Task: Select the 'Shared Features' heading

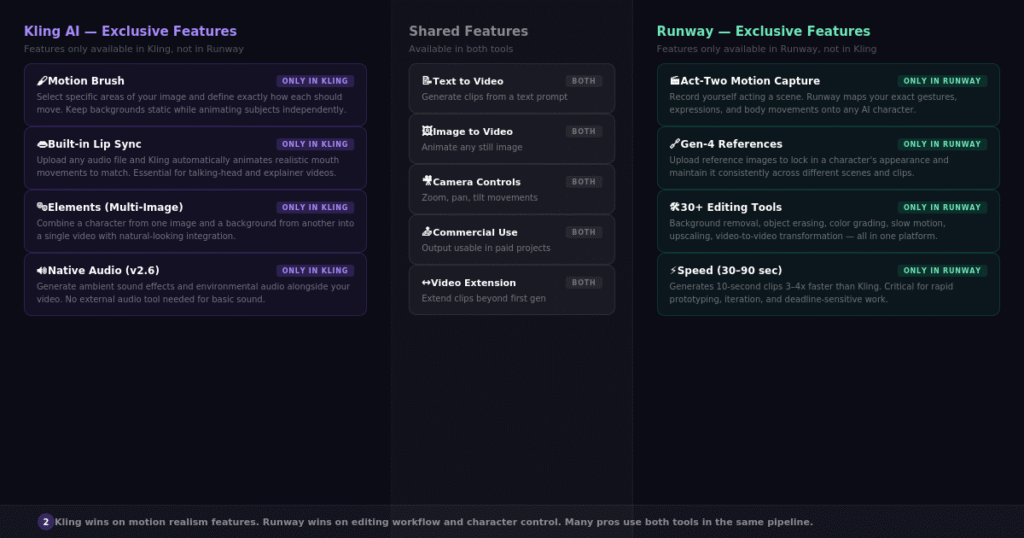Action: (468, 31)
